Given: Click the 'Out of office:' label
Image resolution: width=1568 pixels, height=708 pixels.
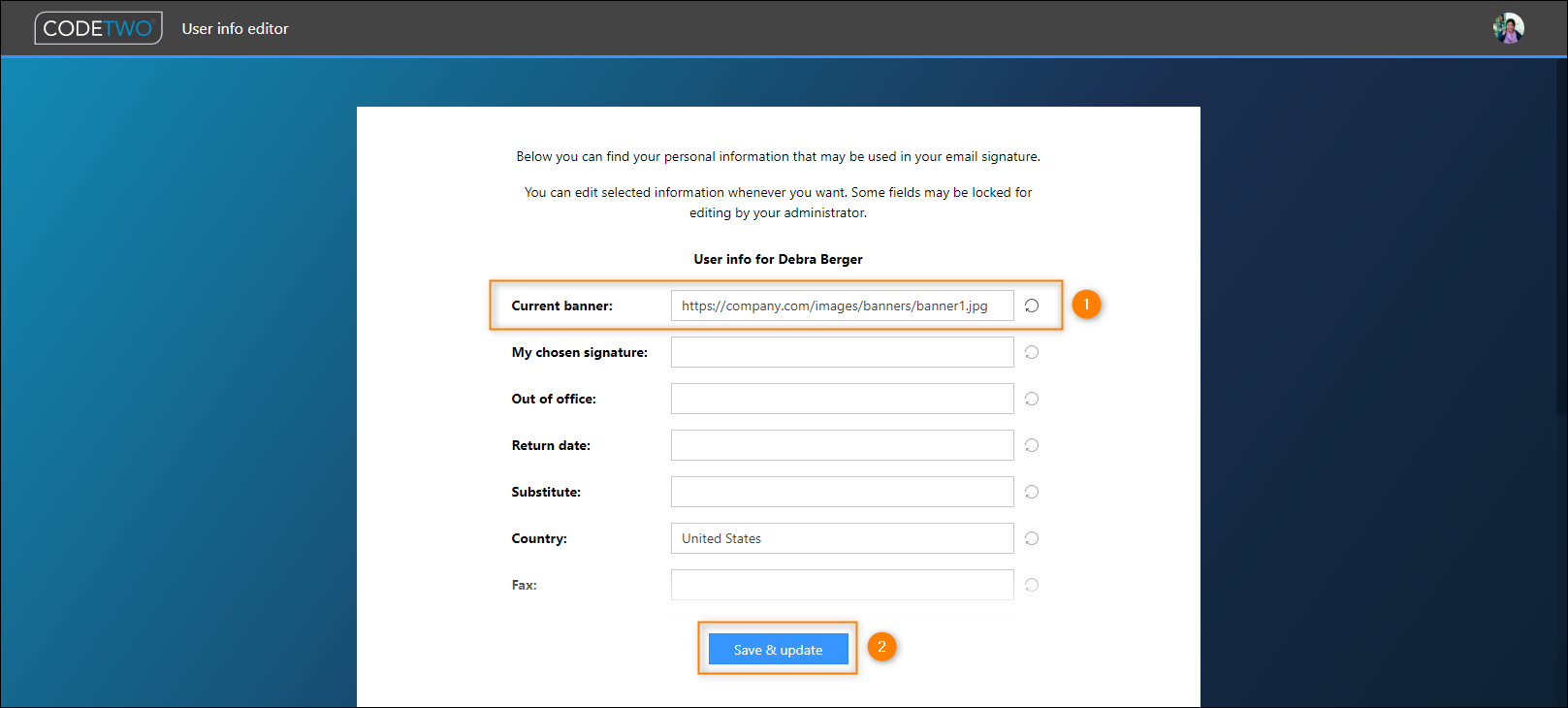Looking at the screenshot, I should 554,399.
